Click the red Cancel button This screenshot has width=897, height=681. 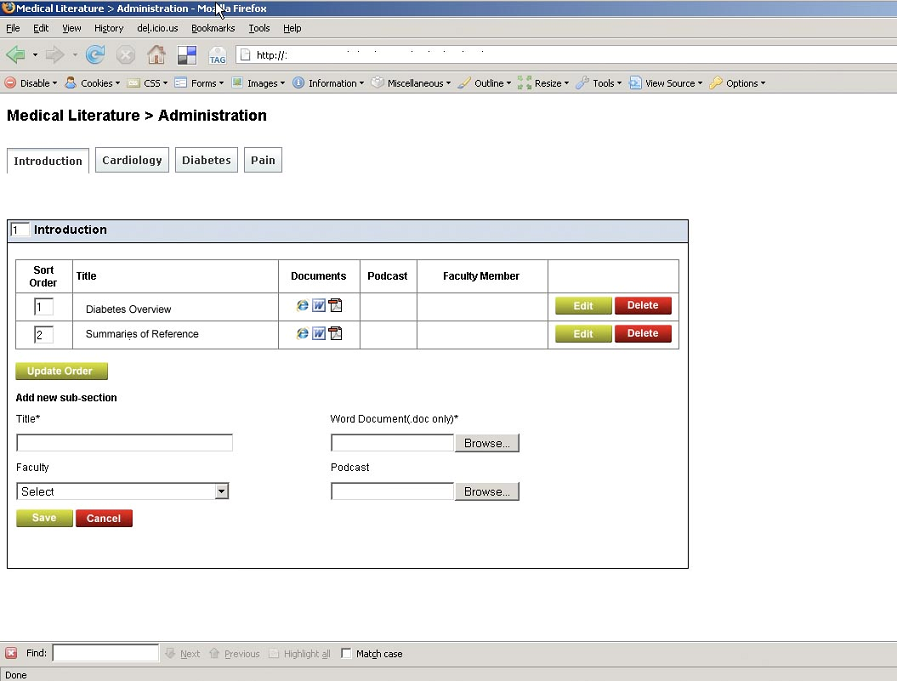pos(104,518)
